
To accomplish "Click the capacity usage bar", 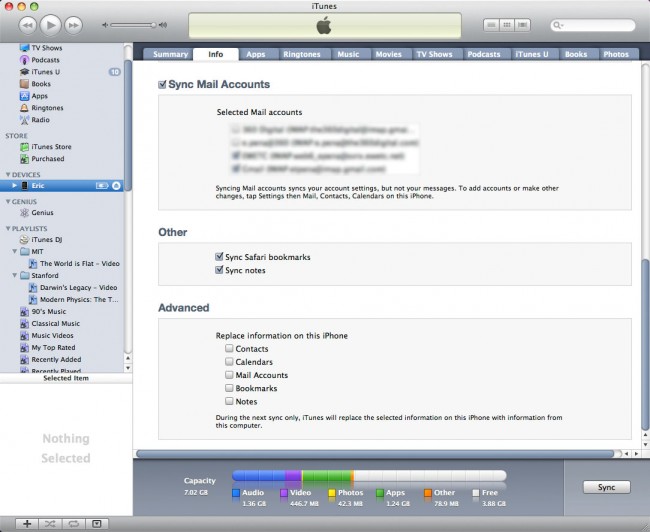I will pyautogui.click(x=369, y=475).
